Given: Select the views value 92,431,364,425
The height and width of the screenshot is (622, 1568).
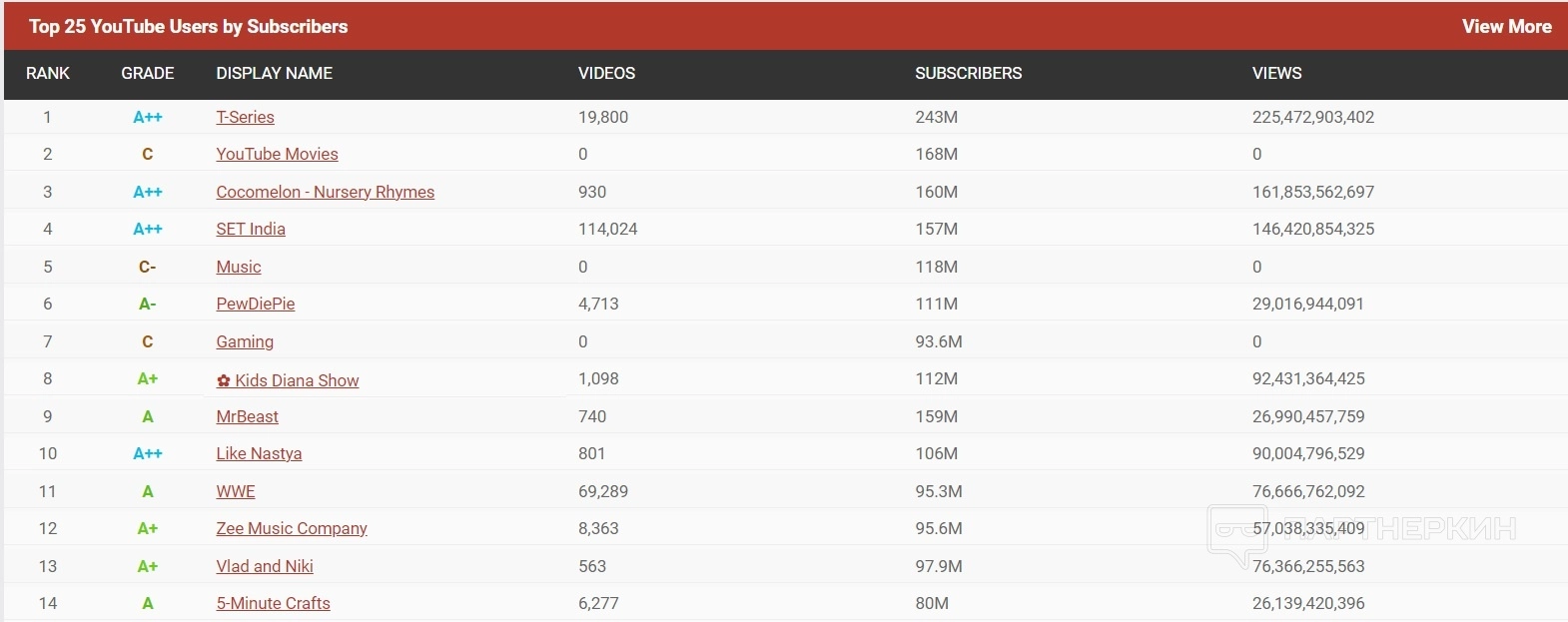Looking at the screenshot, I should 1308,378.
